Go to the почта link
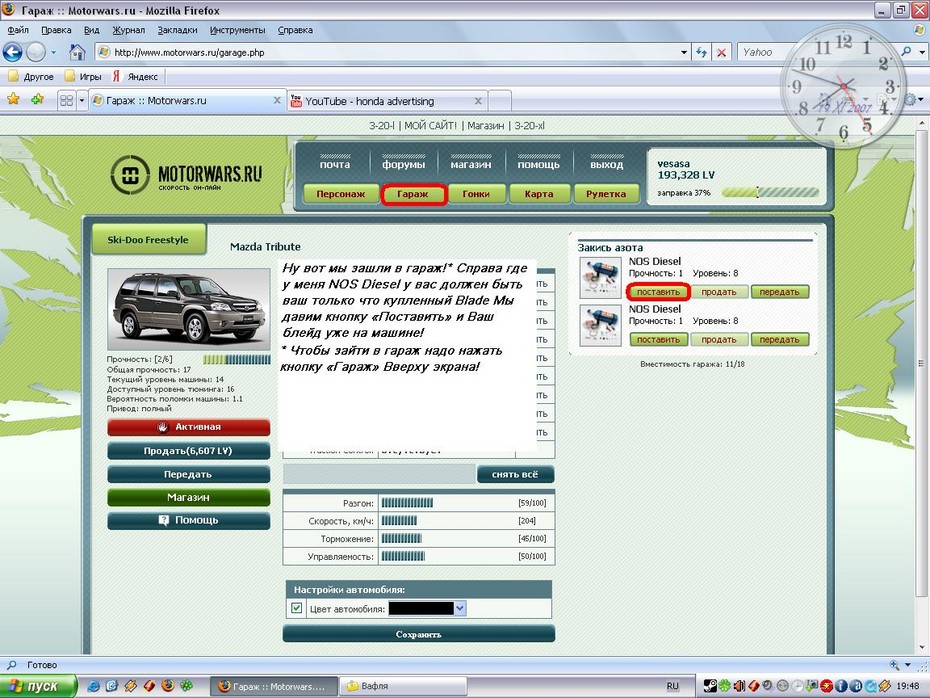This screenshot has height=698, width=930. click(x=335, y=164)
